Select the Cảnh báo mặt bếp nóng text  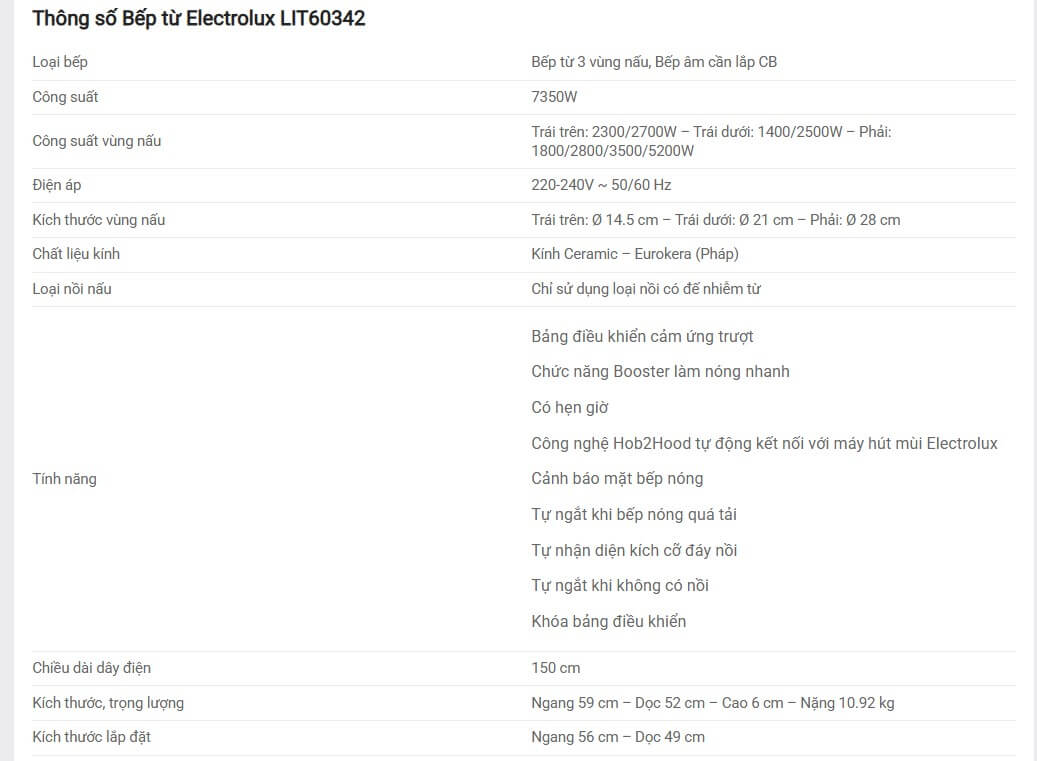coord(616,479)
